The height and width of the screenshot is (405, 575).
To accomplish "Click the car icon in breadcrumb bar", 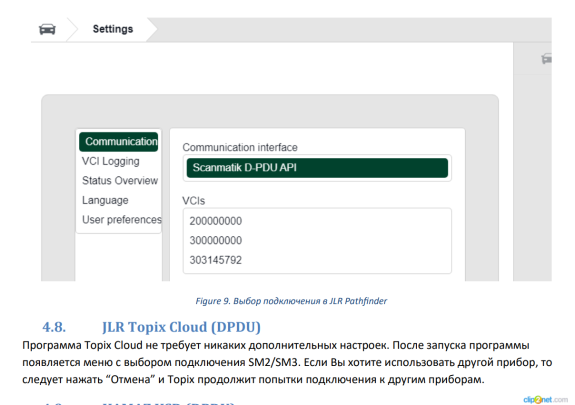I will click(47, 29).
